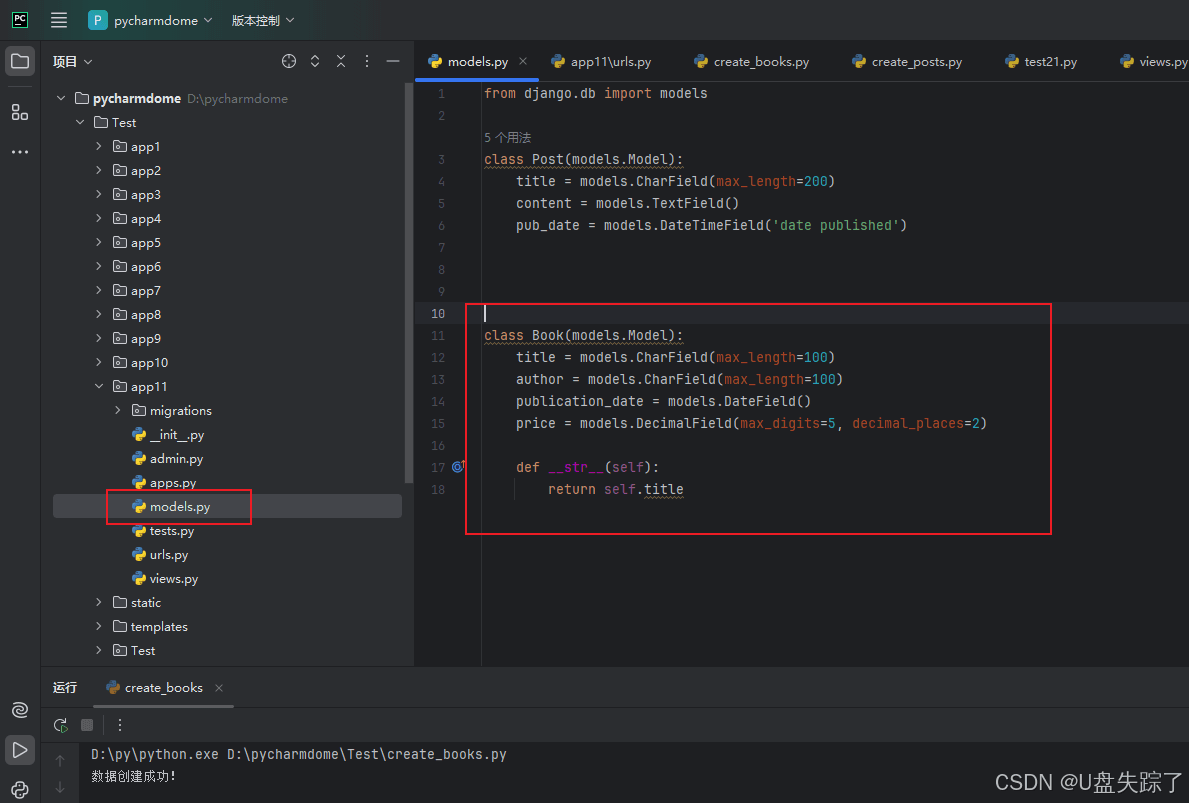Collapse all items in project tree
The image size is (1189, 803).
341,61
